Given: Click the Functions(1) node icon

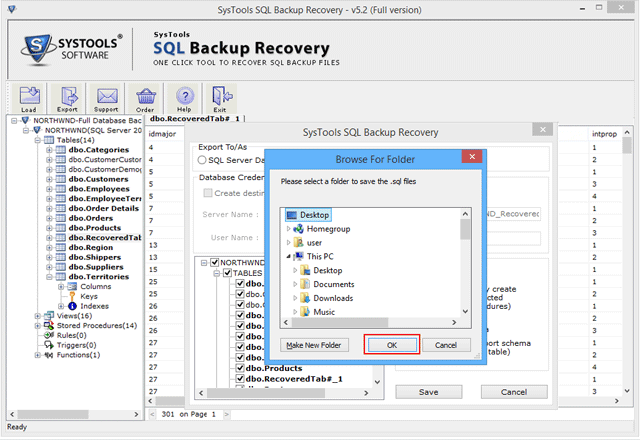Looking at the screenshot, I should [x=49, y=355].
